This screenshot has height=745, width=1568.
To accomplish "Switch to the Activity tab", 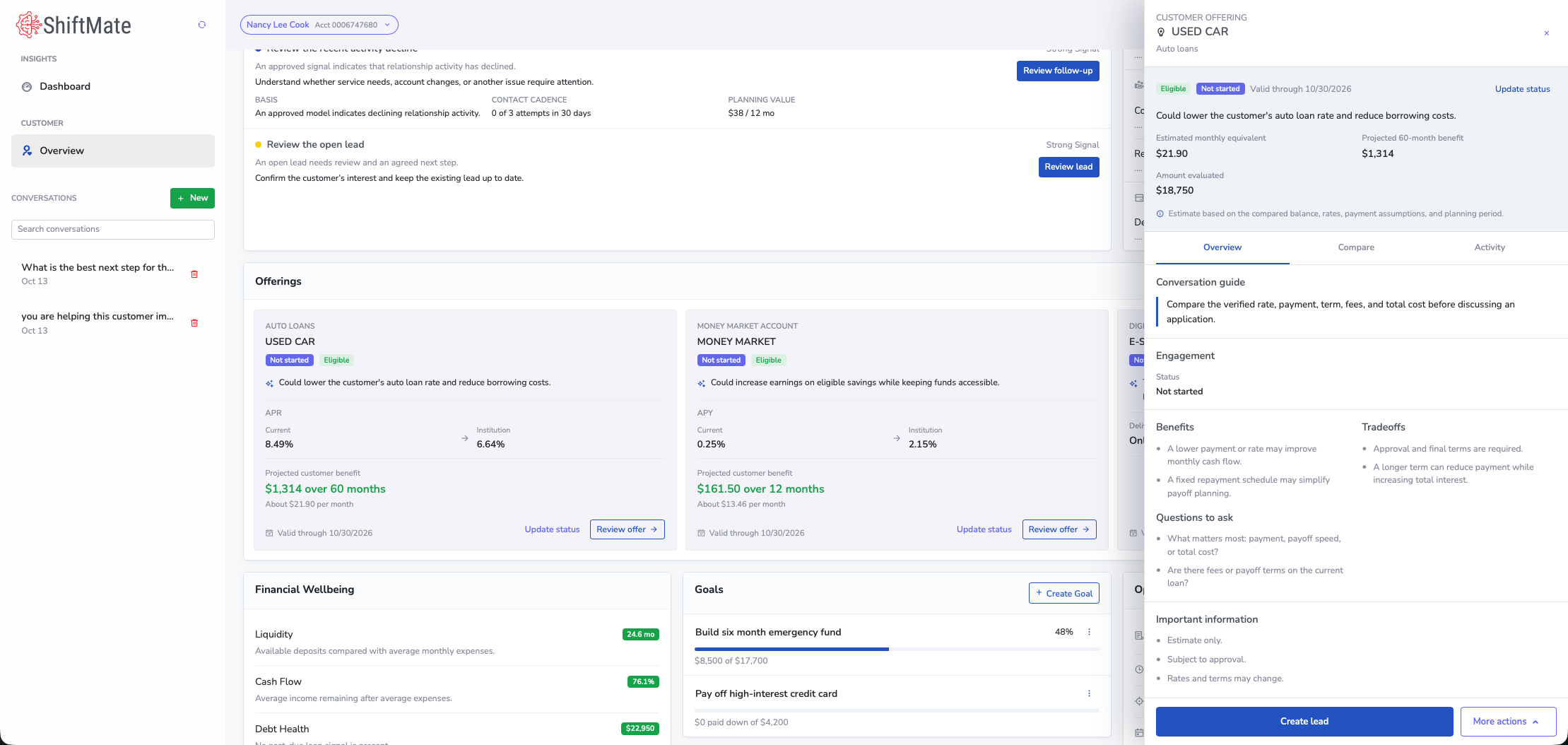I will 1490,247.
